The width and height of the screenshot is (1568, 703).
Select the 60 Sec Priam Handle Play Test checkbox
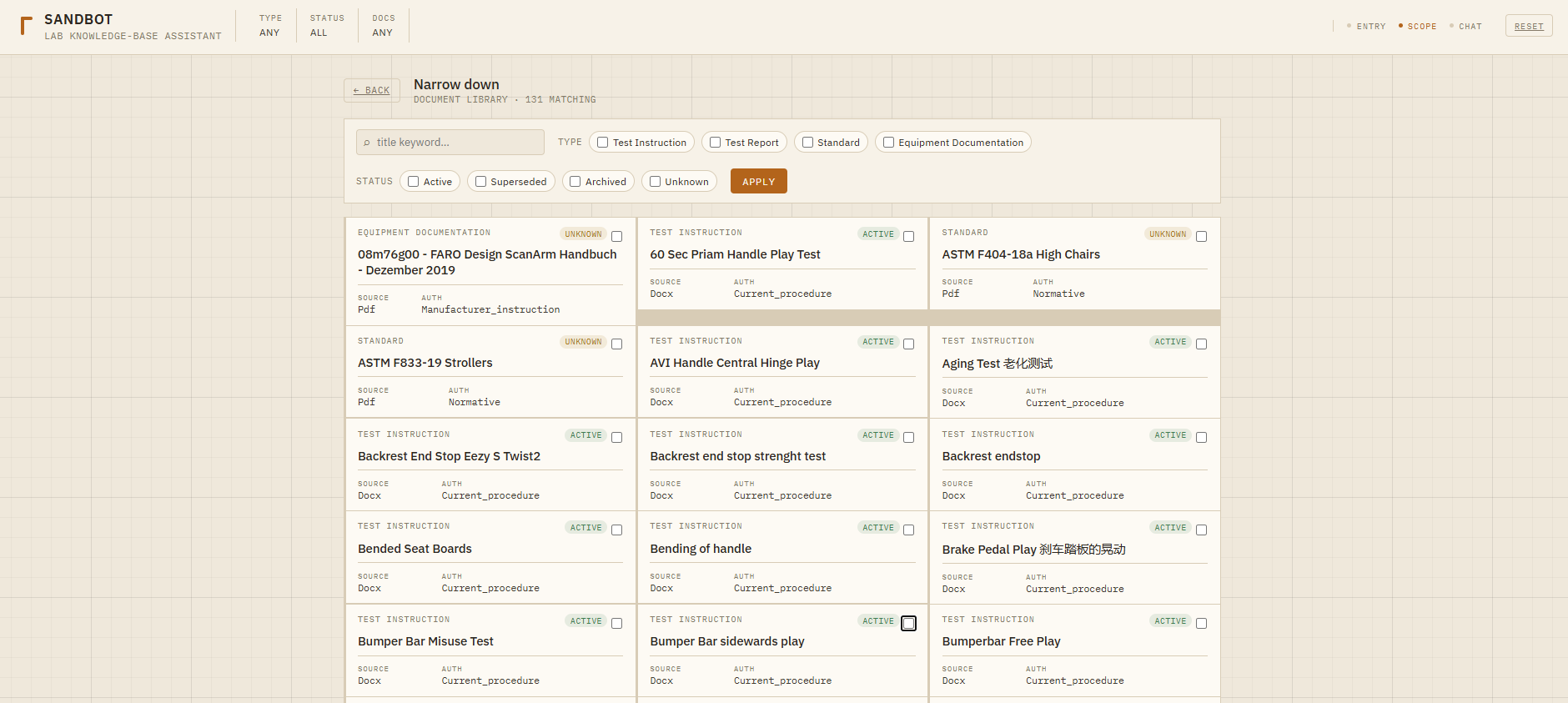[909, 237]
